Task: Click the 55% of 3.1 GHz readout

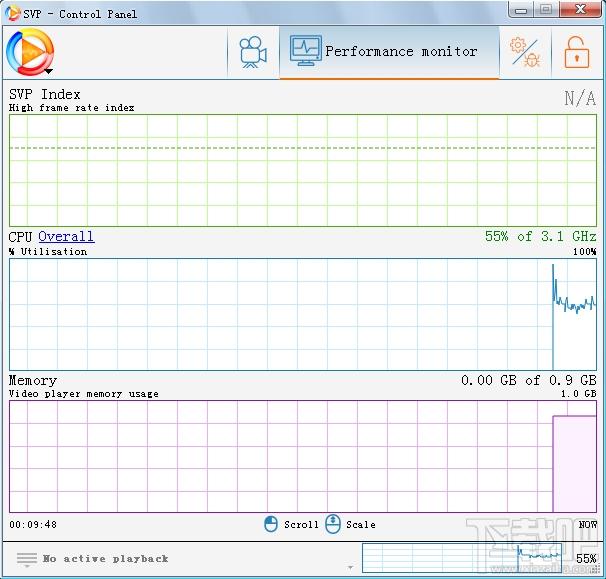Action: (540, 236)
